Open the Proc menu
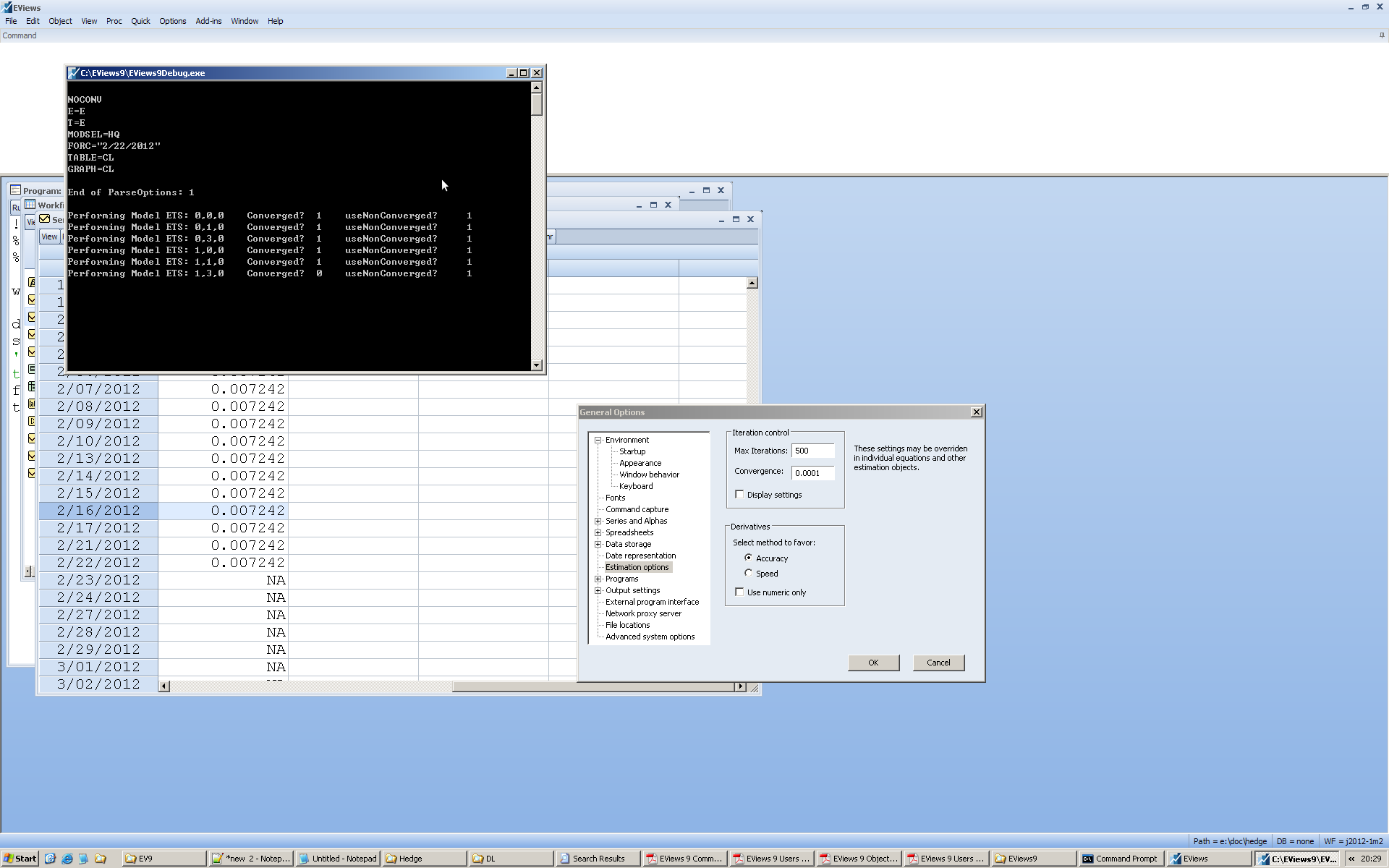 (114, 21)
